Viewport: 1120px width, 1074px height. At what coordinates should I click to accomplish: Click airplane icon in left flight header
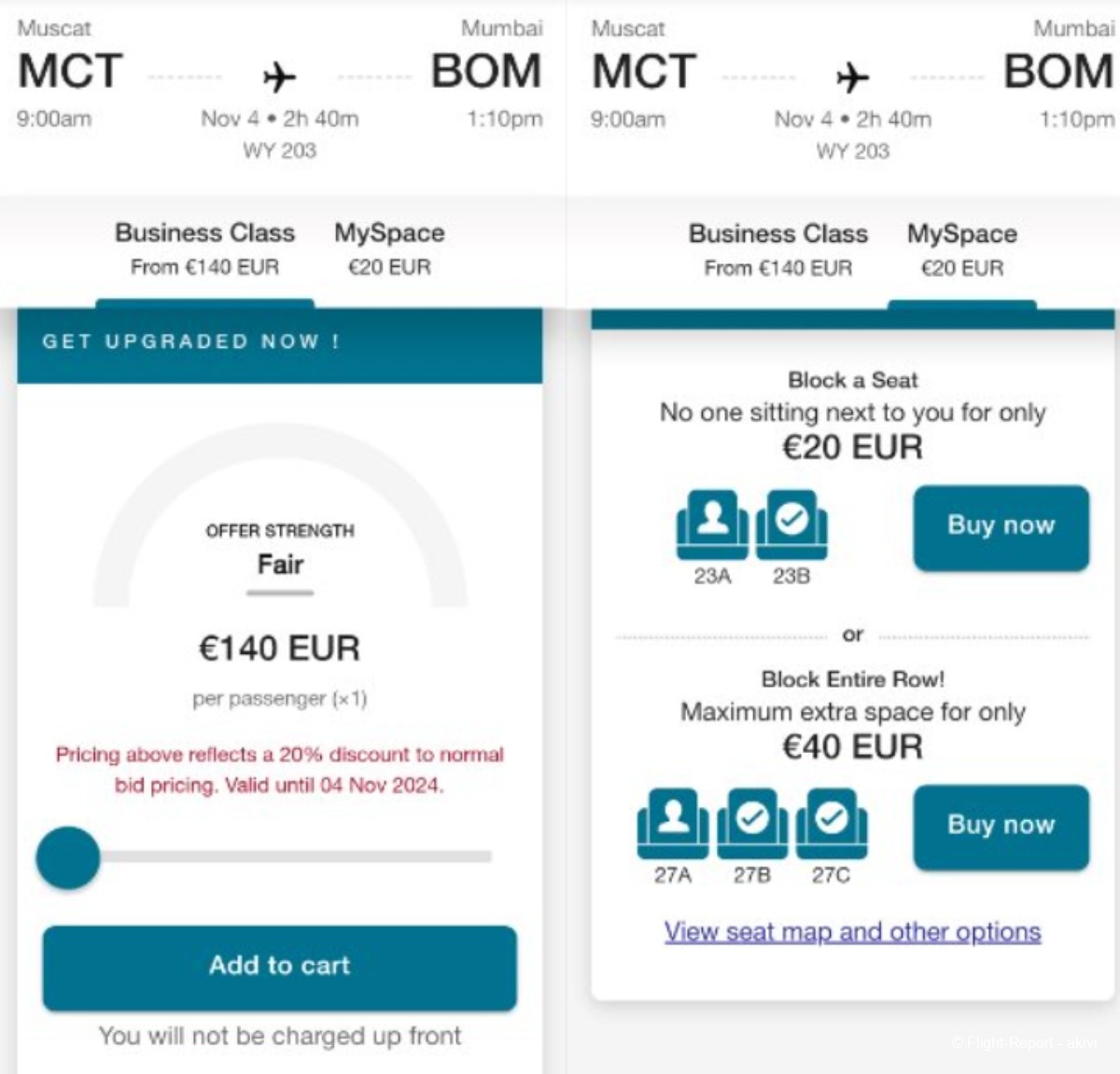279,77
